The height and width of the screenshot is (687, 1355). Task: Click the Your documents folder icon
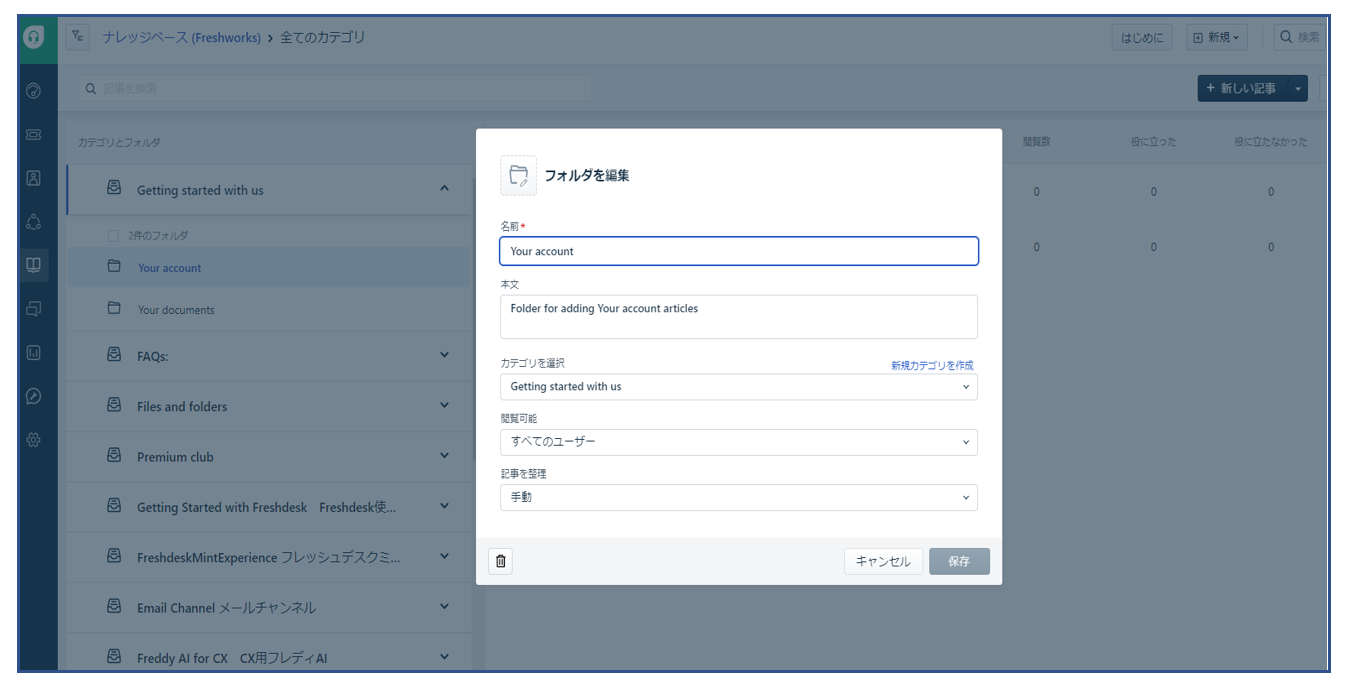114,309
